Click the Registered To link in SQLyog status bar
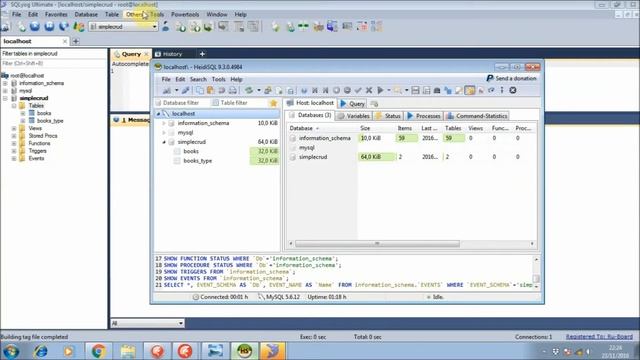 point(599,337)
